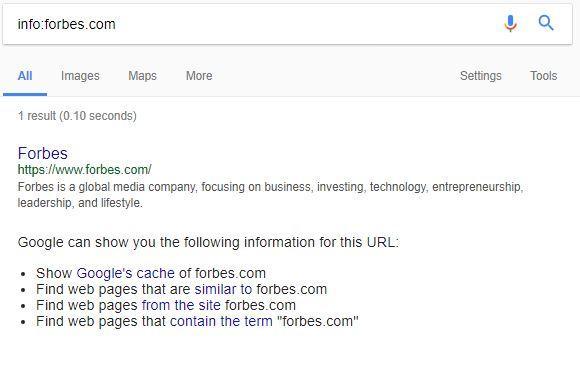Click the 'Google can show you' heading text
This screenshot has width=580, height=376.
pyautogui.click(x=208, y=242)
